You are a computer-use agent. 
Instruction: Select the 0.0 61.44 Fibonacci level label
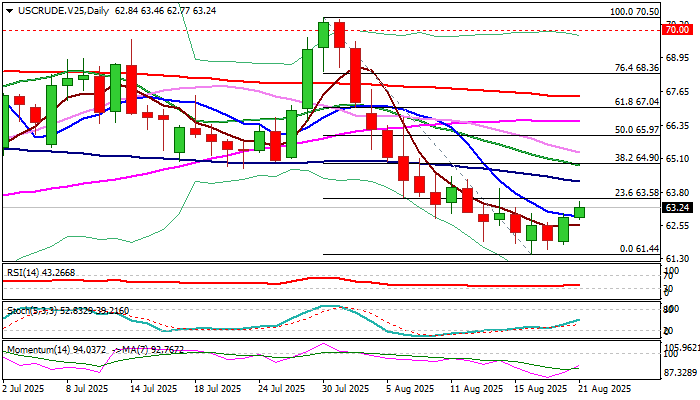pos(639,249)
